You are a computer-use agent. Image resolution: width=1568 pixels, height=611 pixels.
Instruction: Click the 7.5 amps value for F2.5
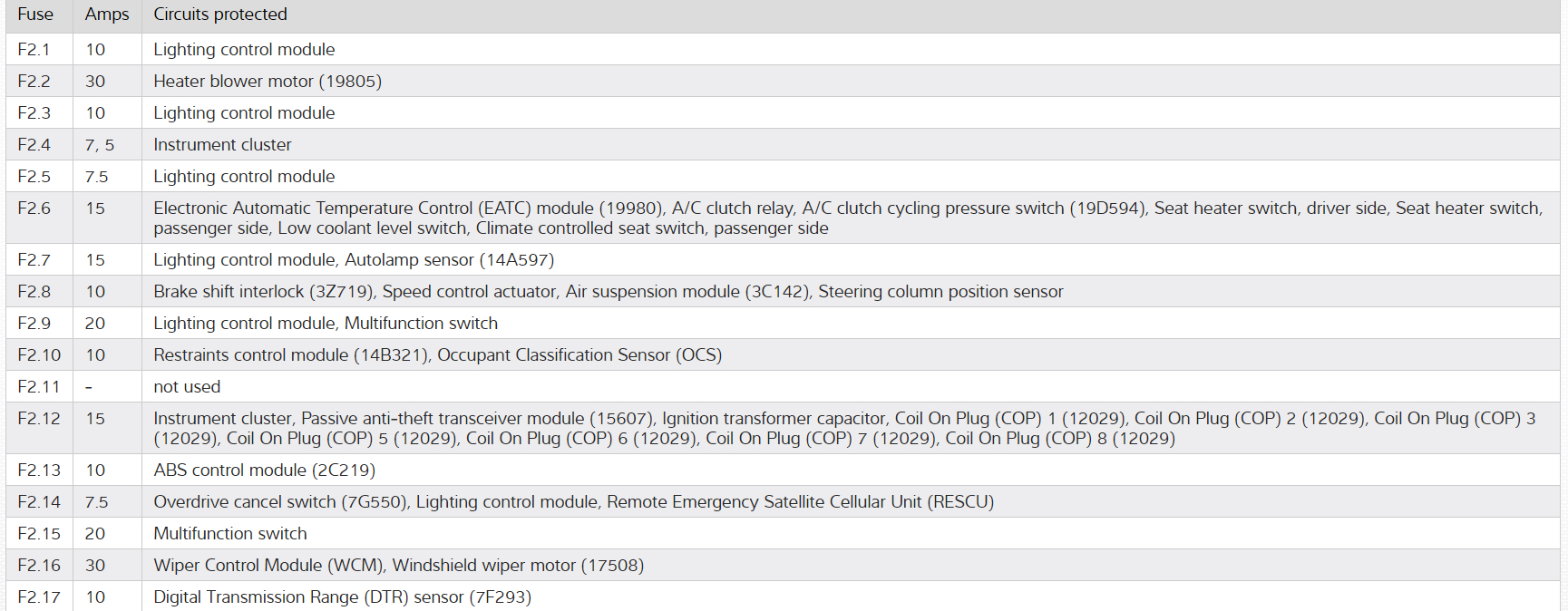pyautogui.click(x=96, y=177)
